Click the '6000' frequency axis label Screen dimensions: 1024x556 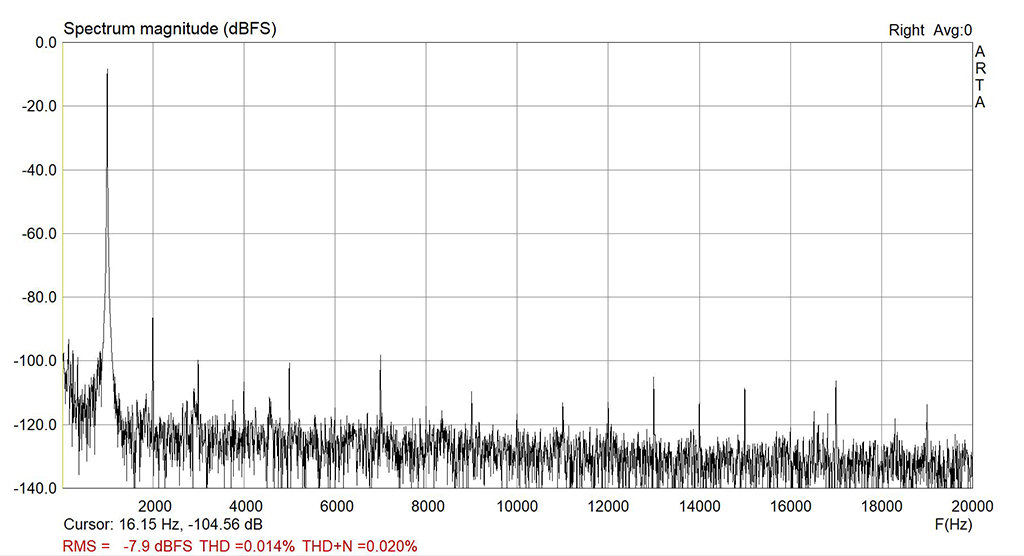pos(336,506)
